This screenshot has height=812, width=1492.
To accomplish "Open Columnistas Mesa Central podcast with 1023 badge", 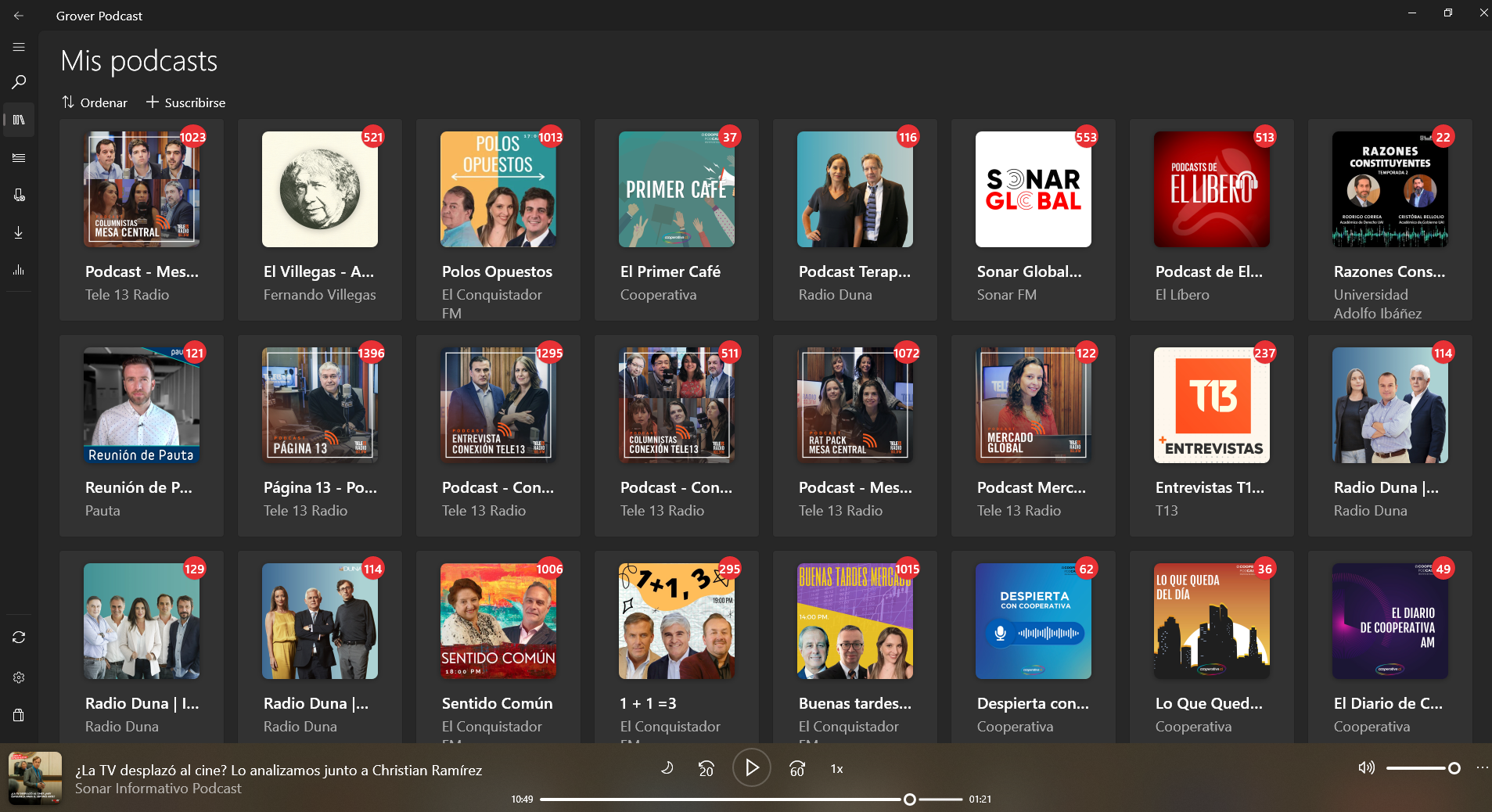I will [x=142, y=220].
